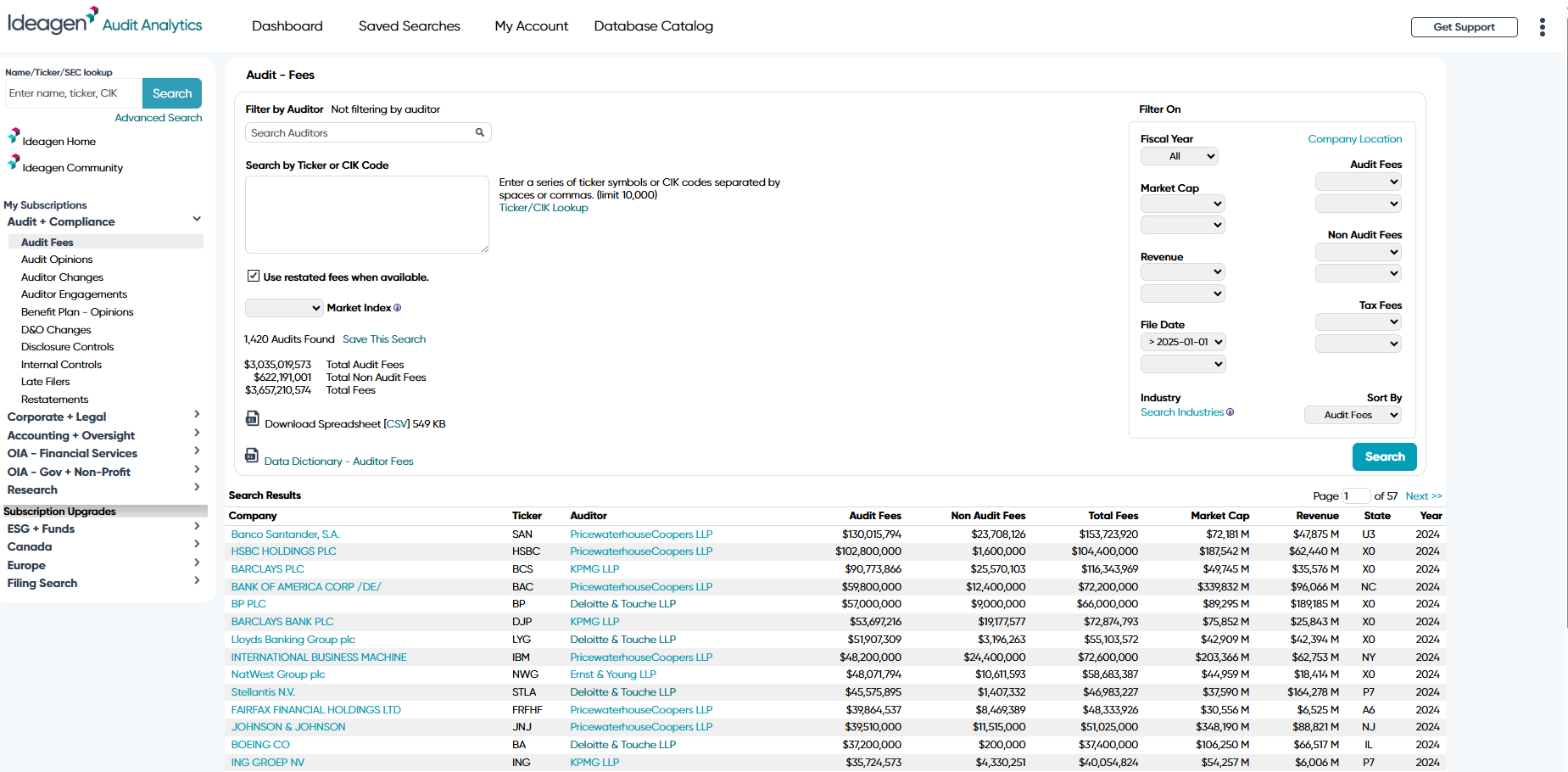The image size is (1568, 772).
Task: Open the second Market Cap dropdown
Action: [1183, 225]
